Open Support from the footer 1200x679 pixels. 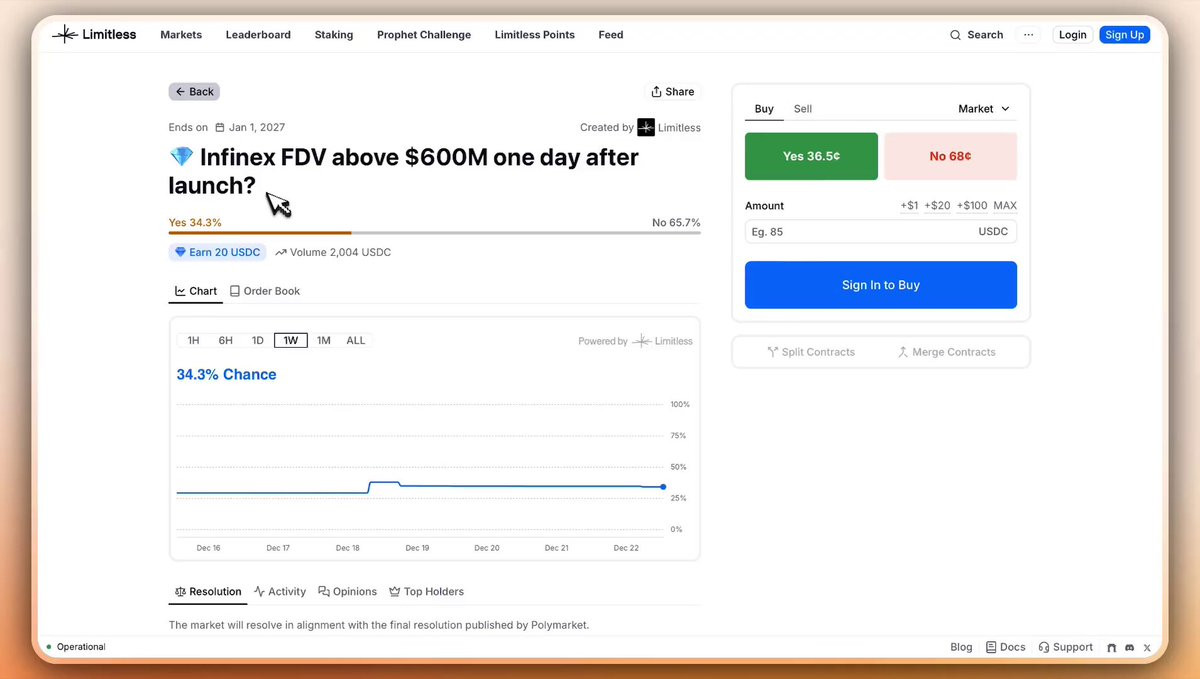1066,647
